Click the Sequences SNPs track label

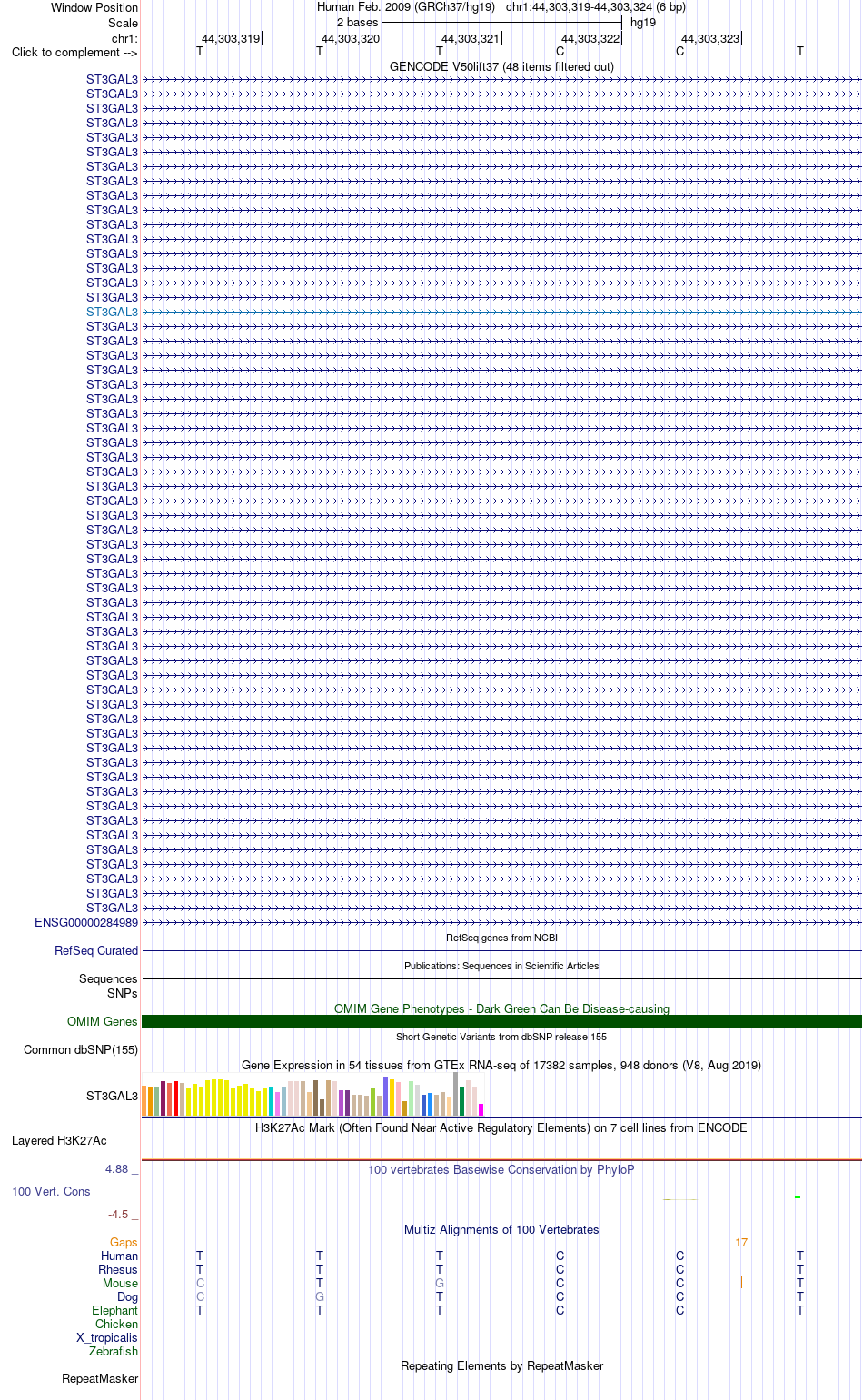click(x=108, y=986)
